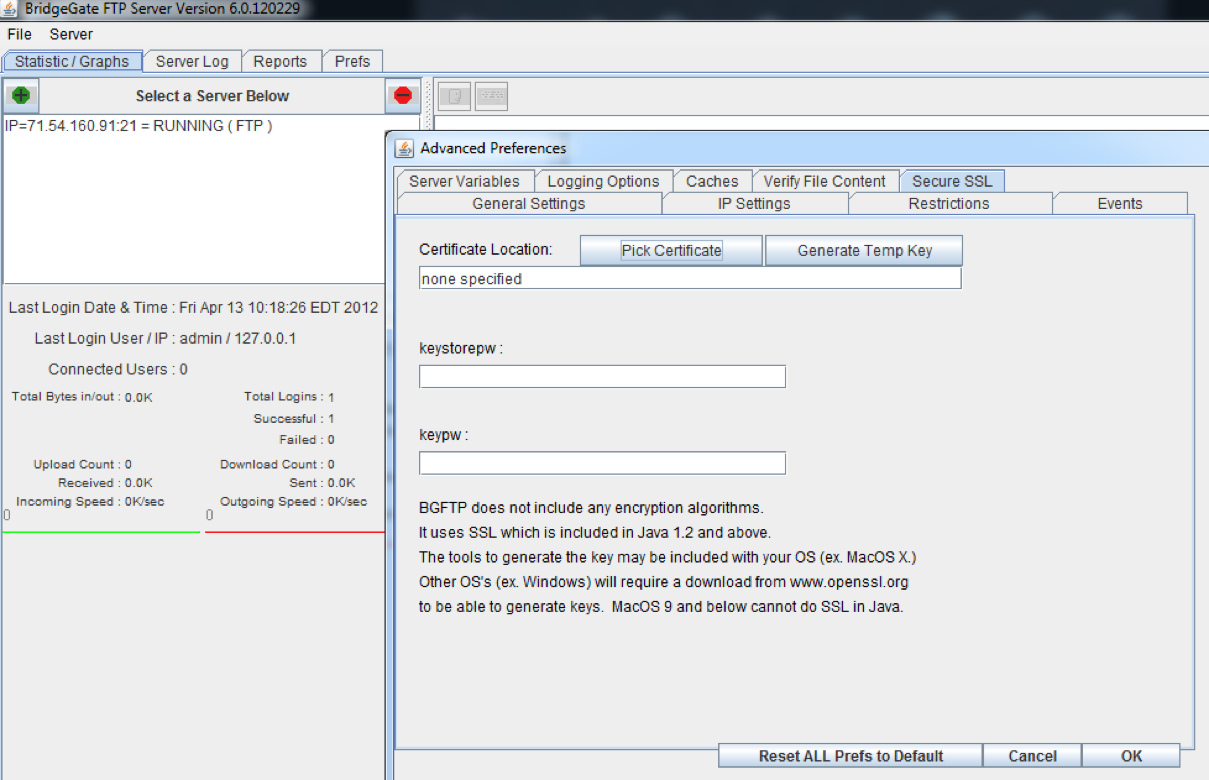Image resolution: width=1209 pixels, height=780 pixels.
Task: Cancel the Advanced Preferences dialog
Action: point(1032,756)
